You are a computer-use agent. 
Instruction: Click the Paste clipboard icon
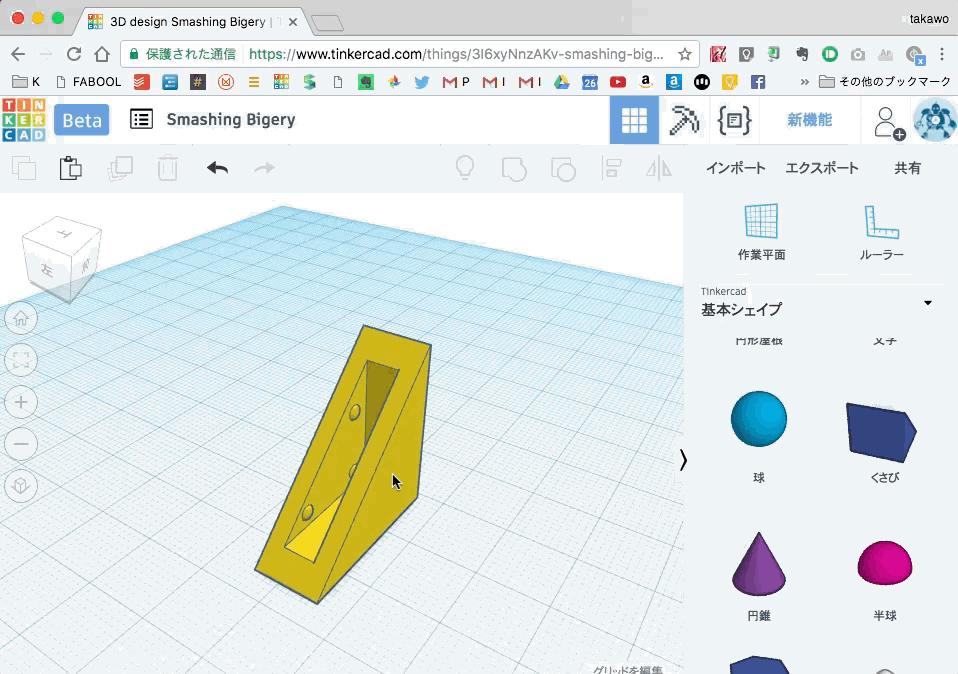(x=70, y=168)
